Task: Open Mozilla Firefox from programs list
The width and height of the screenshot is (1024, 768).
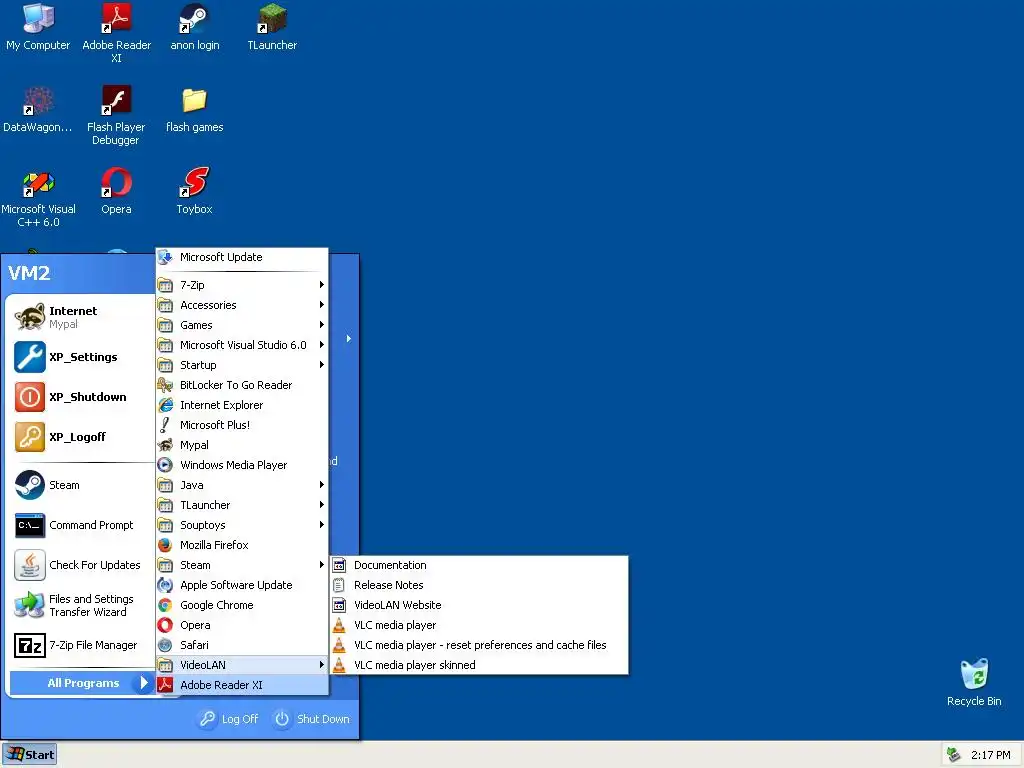Action: pyautogui.click(x=242, y=545)
